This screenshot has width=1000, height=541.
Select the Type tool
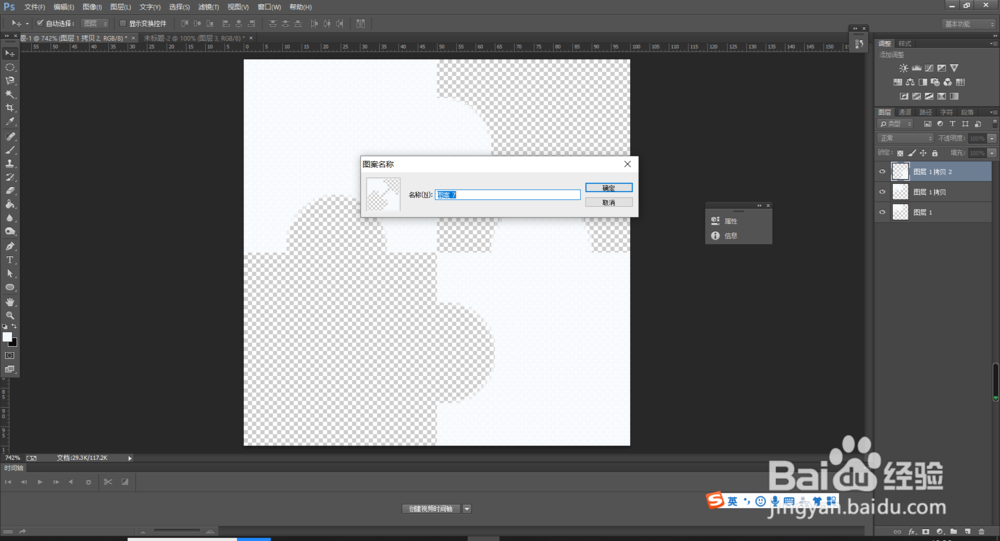click(x=10, y=260)
